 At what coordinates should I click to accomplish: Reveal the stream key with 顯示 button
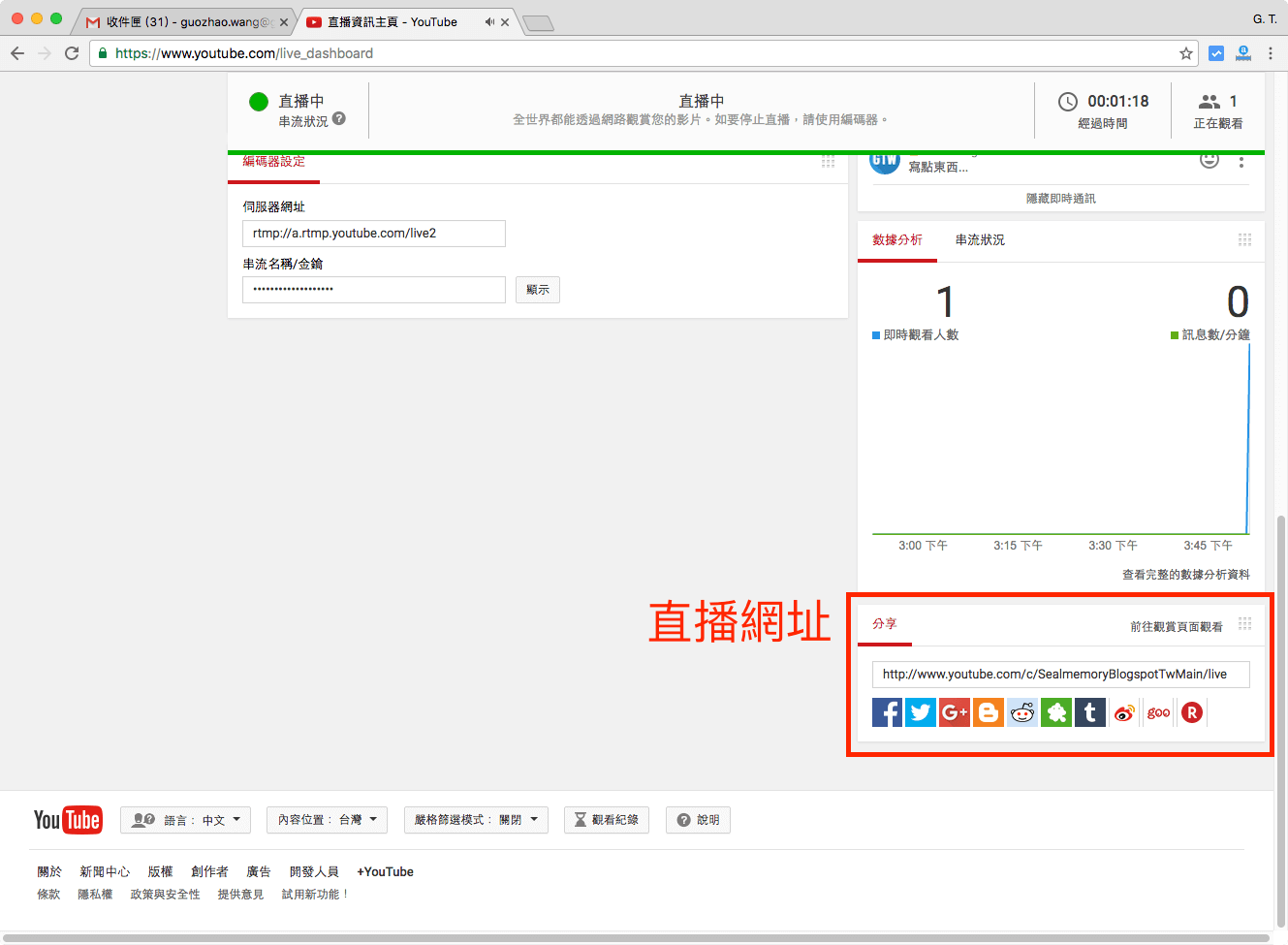[x=537, y=289]
